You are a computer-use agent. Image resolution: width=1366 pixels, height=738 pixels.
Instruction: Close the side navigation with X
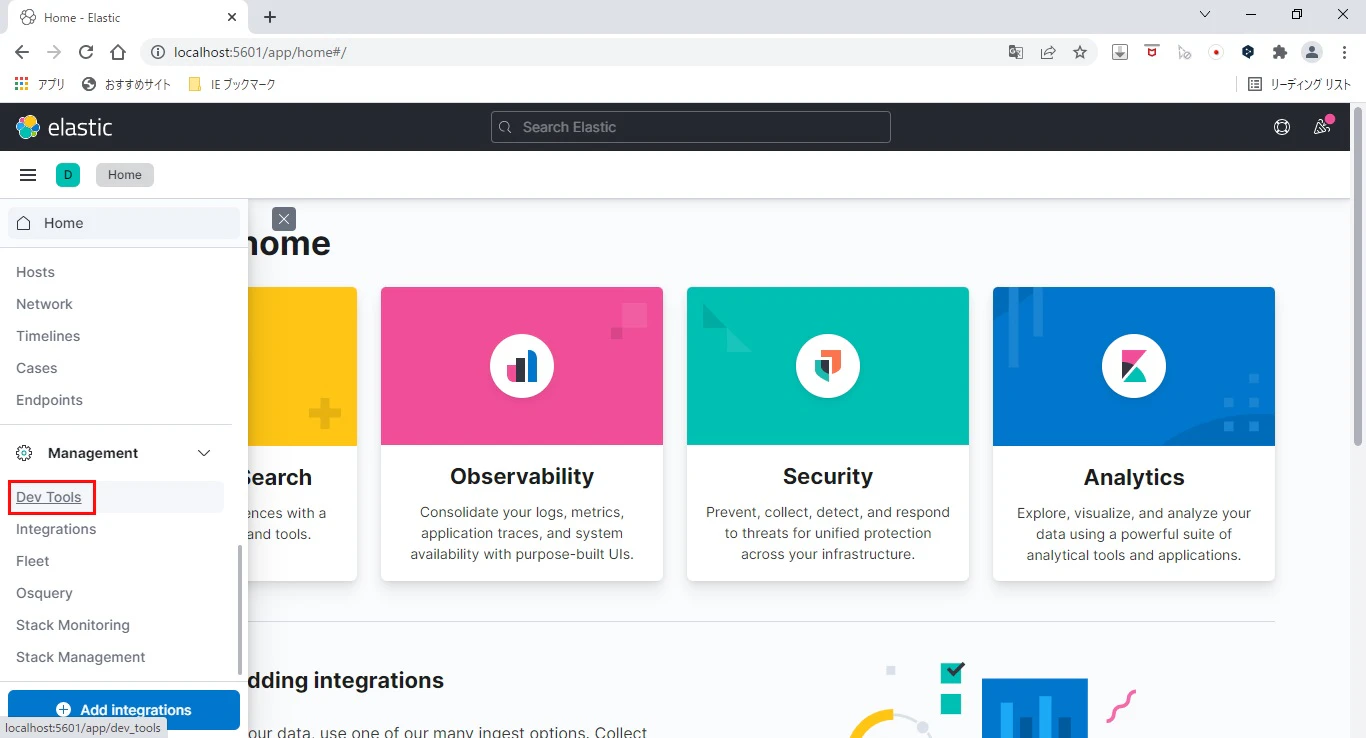tap(284, 219)
